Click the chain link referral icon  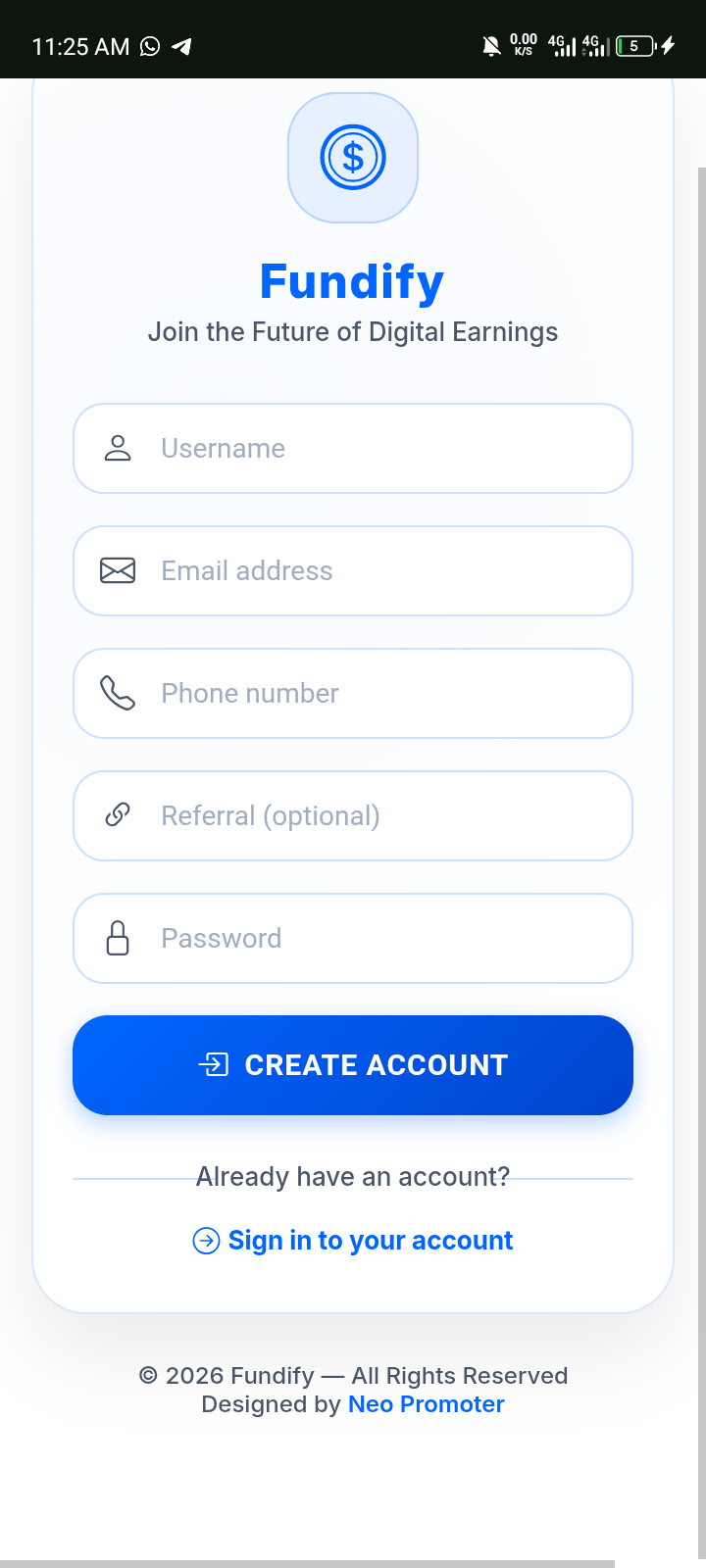point(118,815)
